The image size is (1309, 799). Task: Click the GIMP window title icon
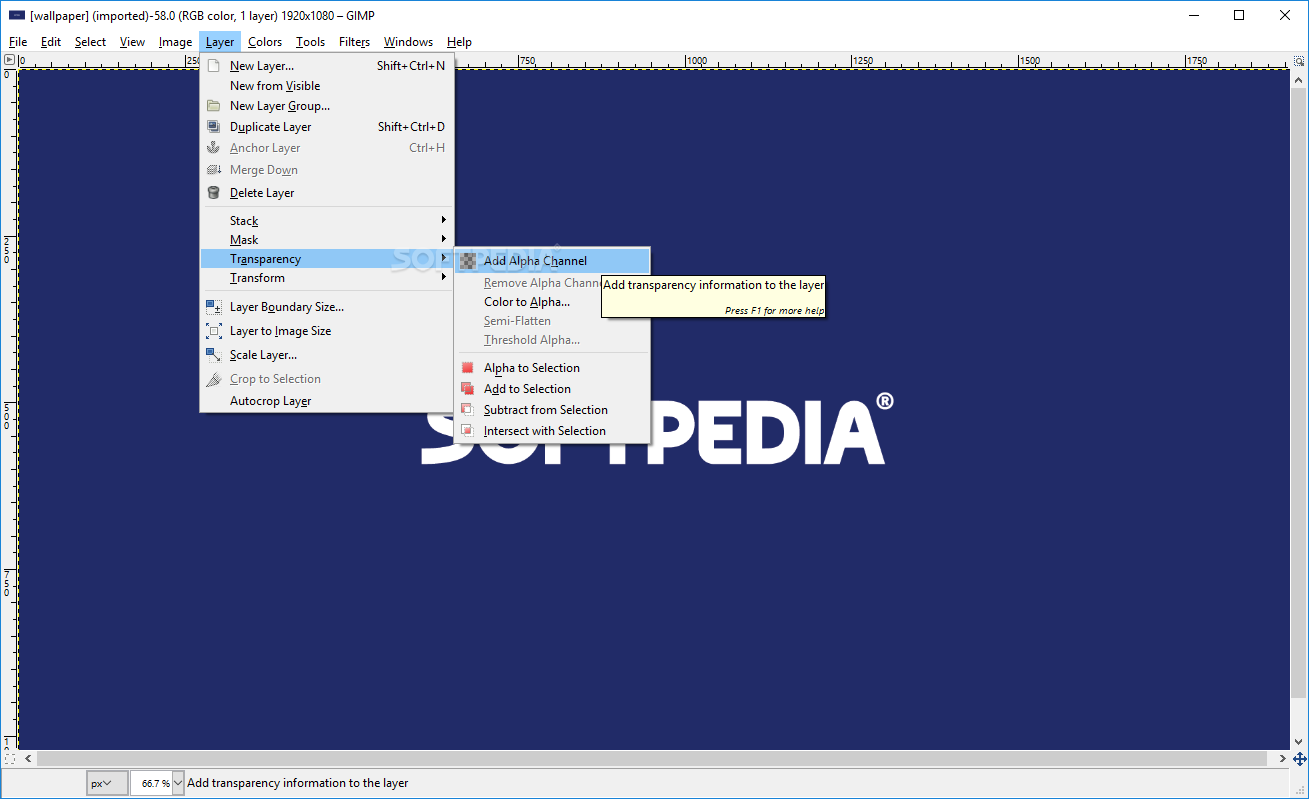[17, 15]
